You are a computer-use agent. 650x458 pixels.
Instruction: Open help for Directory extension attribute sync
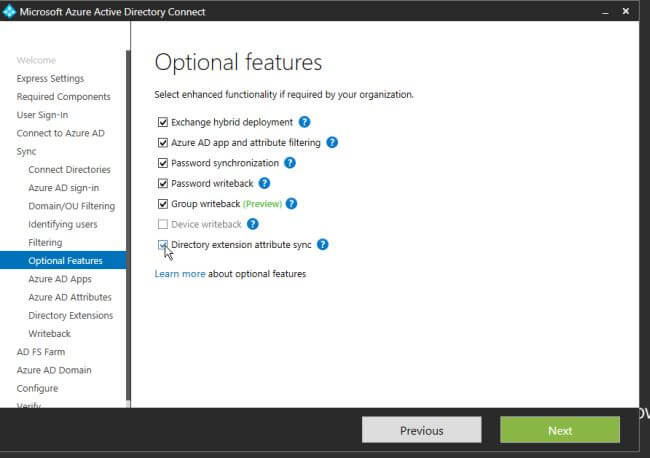coord(323,244)
